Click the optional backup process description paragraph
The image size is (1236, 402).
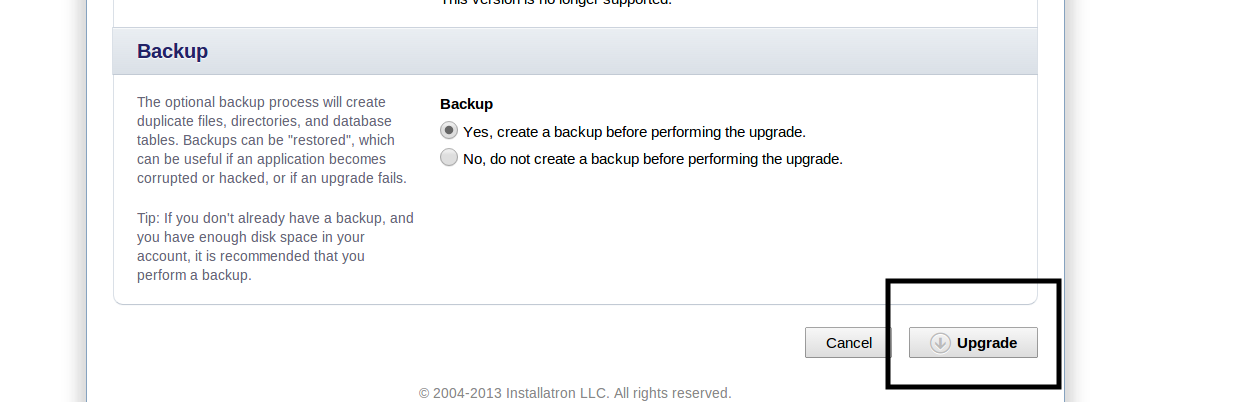coord(272,140)
